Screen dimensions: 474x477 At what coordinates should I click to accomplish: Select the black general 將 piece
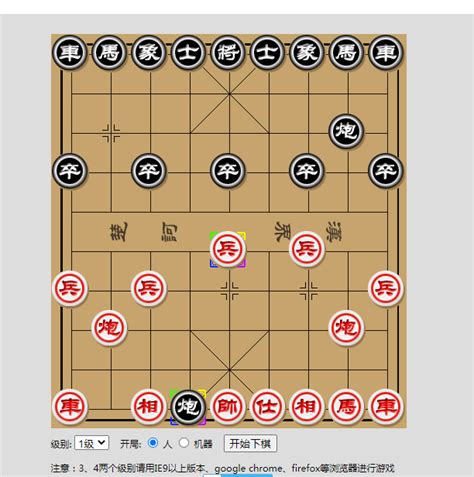click(x=228, y=52)
